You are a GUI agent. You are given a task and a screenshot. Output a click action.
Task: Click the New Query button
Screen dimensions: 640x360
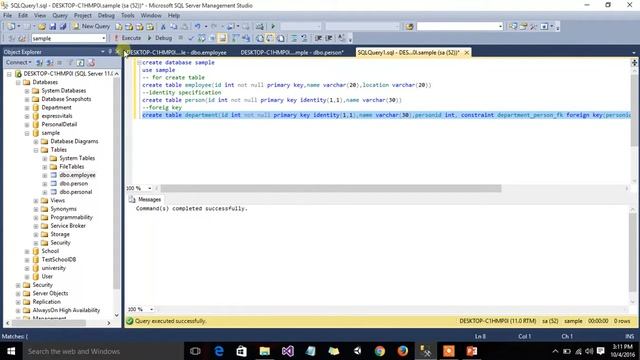point(91,27)
